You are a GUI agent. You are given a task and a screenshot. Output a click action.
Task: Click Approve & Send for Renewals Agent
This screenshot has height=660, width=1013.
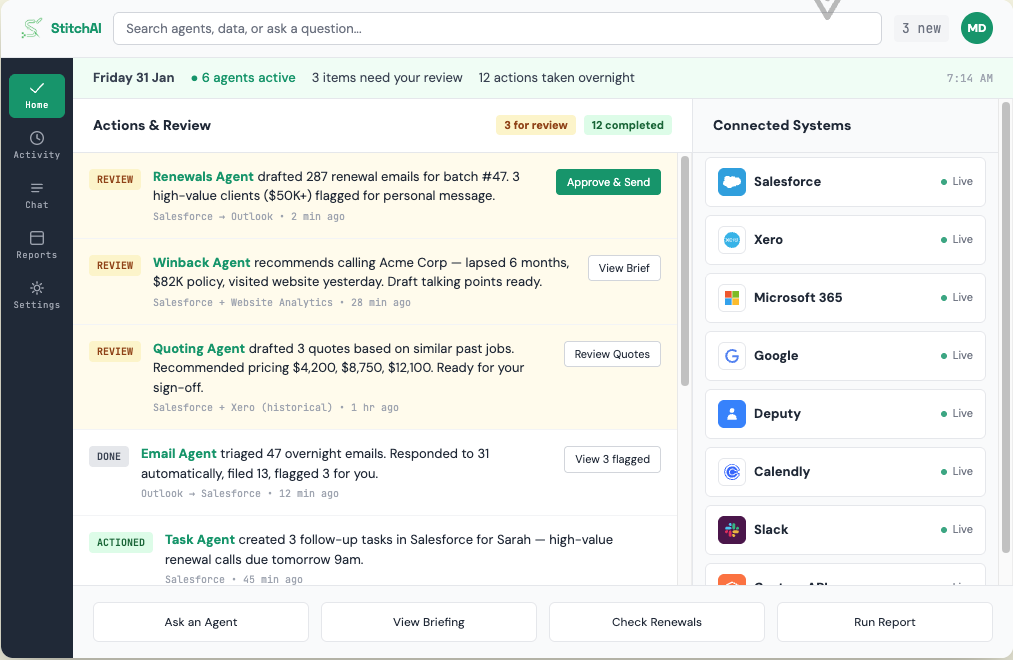(608, 183)
